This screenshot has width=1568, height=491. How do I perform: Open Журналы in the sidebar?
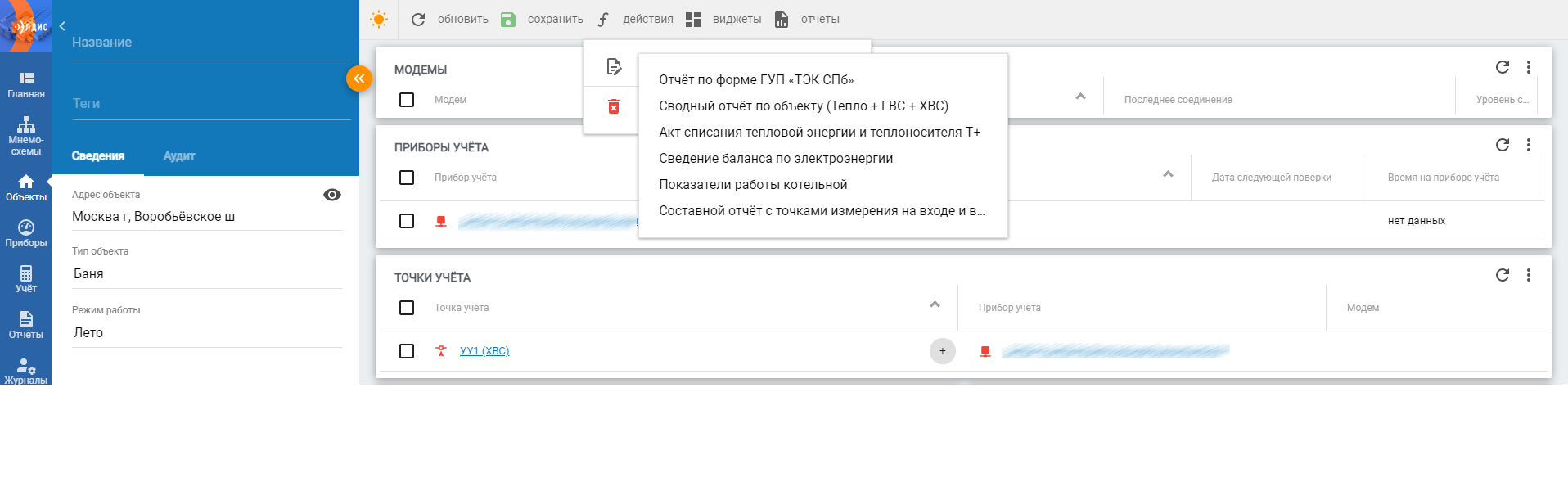(26, 371)
